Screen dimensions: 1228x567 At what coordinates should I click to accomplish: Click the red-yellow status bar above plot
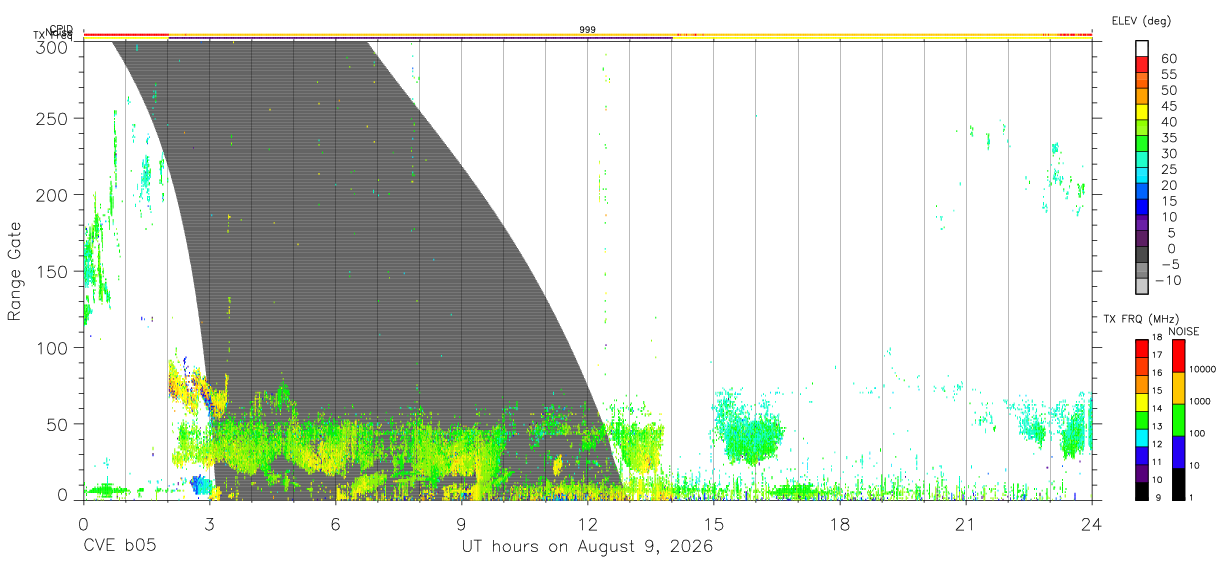588,35
